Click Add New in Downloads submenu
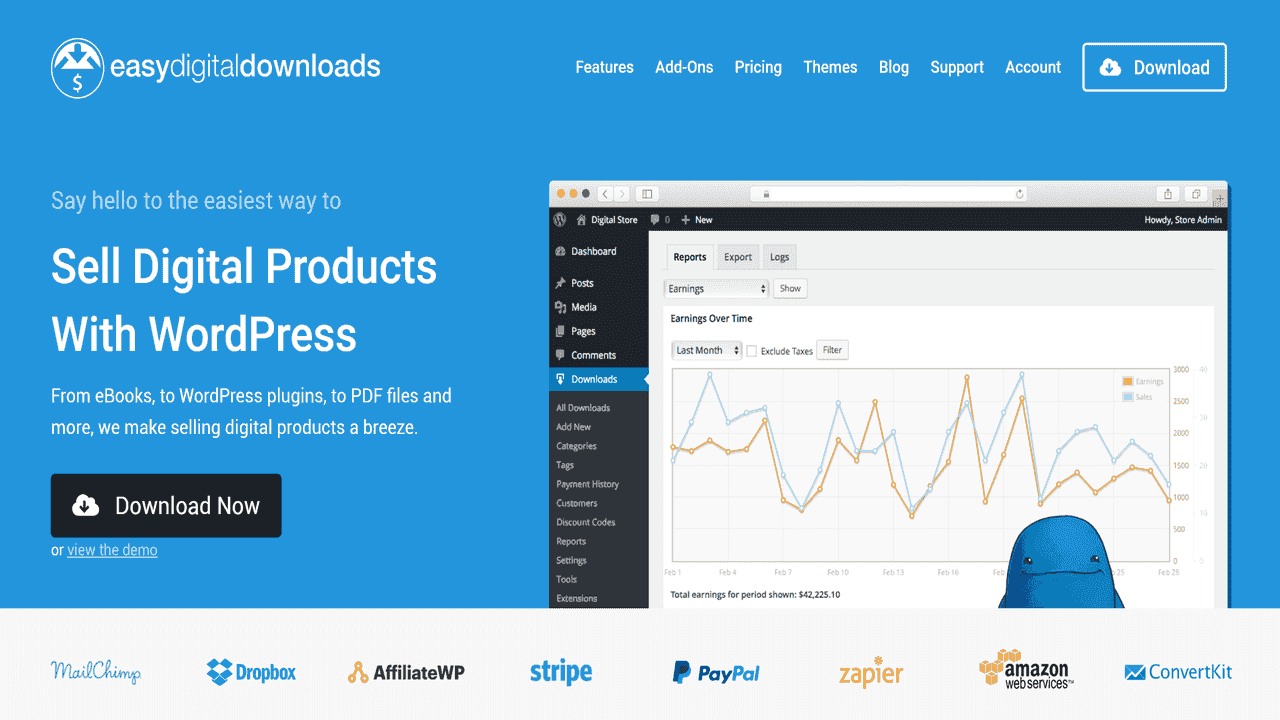1280x720 pixels. click(574, 427)
